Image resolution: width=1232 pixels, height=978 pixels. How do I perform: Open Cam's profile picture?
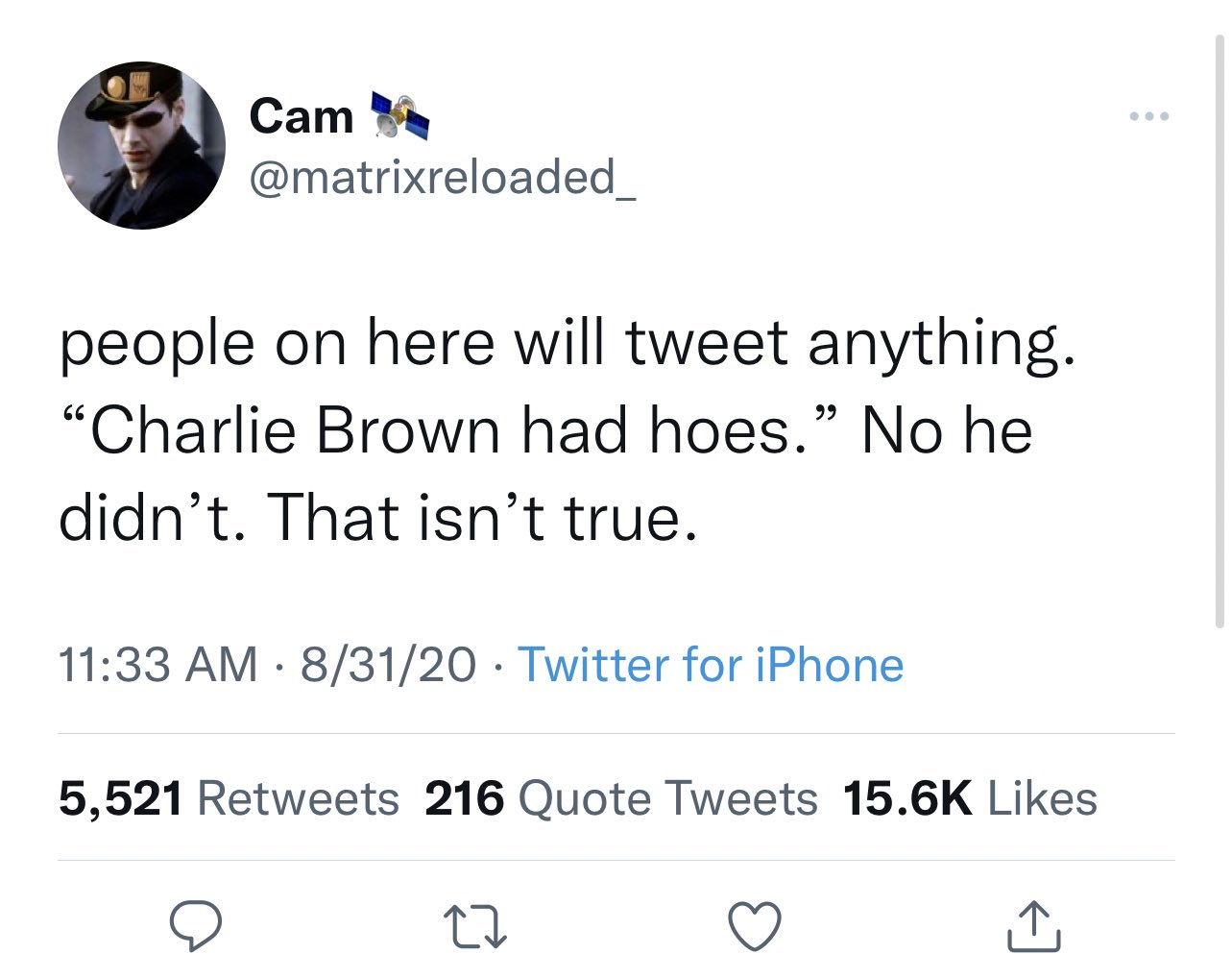[141, 146]
